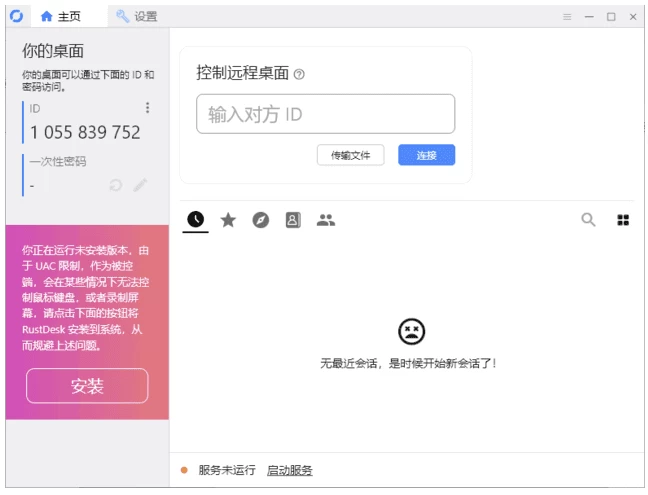Click help icon beside 控制远程桌面
This screenshot has width=648, height=495.
pos(300,74)
